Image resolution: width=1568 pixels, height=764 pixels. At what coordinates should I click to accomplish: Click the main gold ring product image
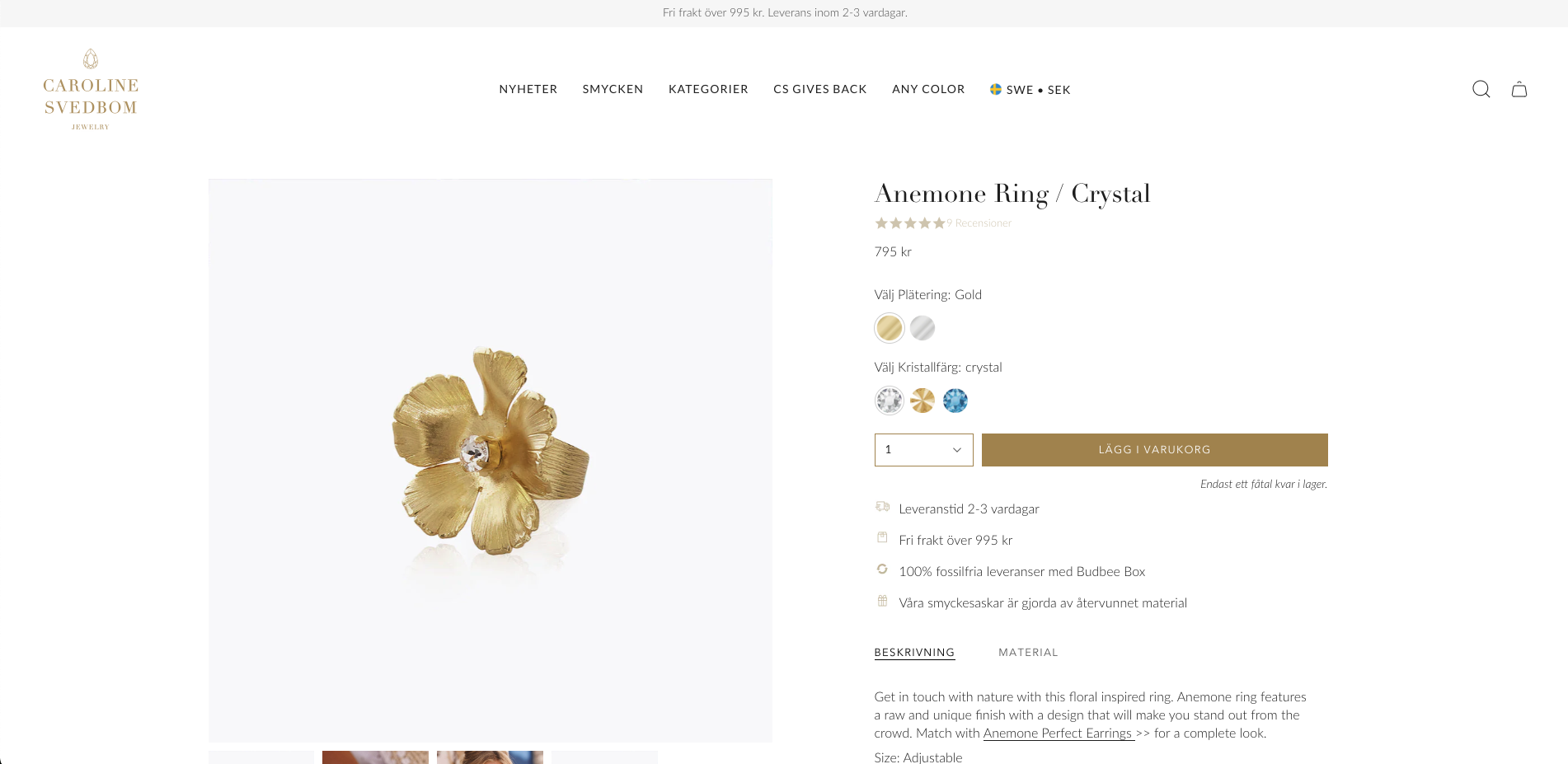[x=491, y=461]
